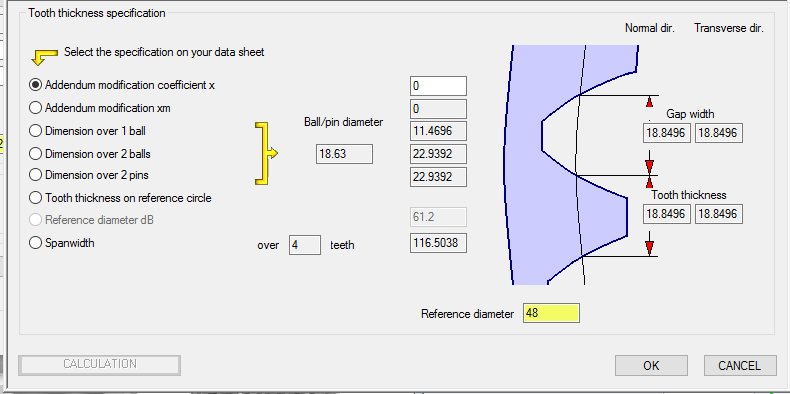Choose Dimension over 1 ball option

35,131
